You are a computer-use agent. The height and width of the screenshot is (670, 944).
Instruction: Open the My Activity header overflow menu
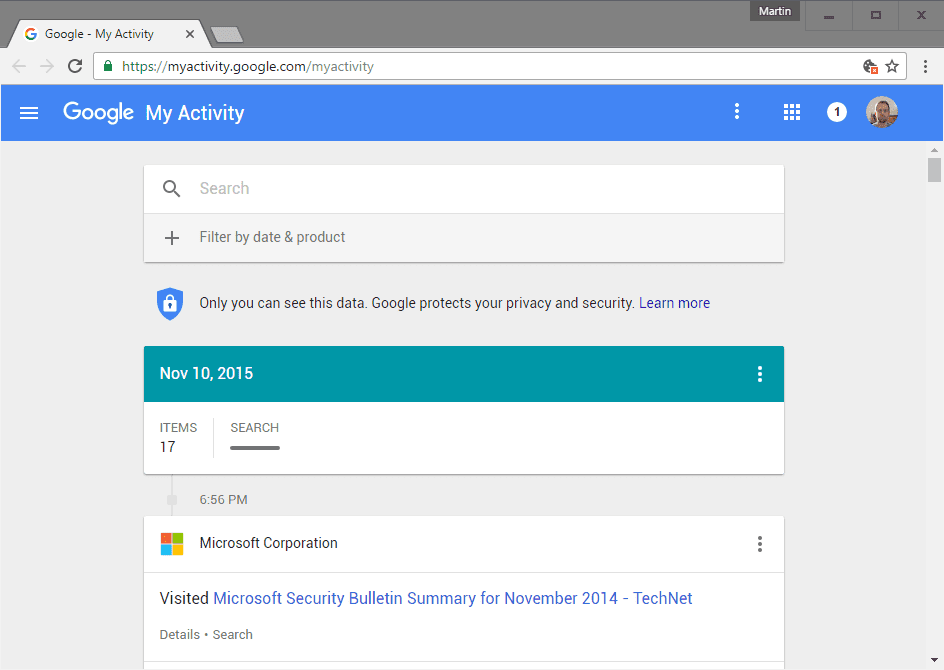tap(737, 111)
